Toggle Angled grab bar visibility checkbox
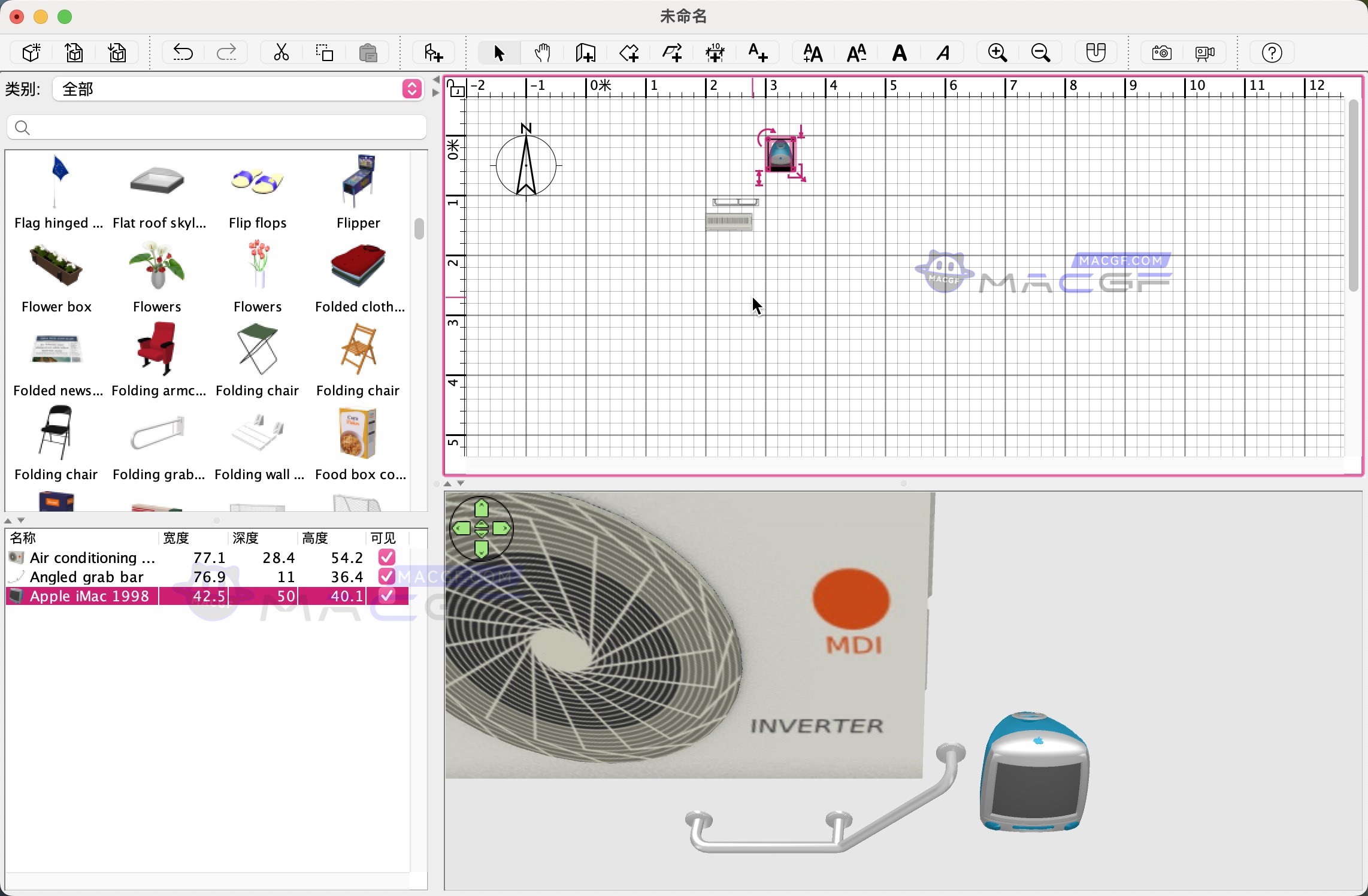The image size is (1368, 896). [x=387, y=577]
